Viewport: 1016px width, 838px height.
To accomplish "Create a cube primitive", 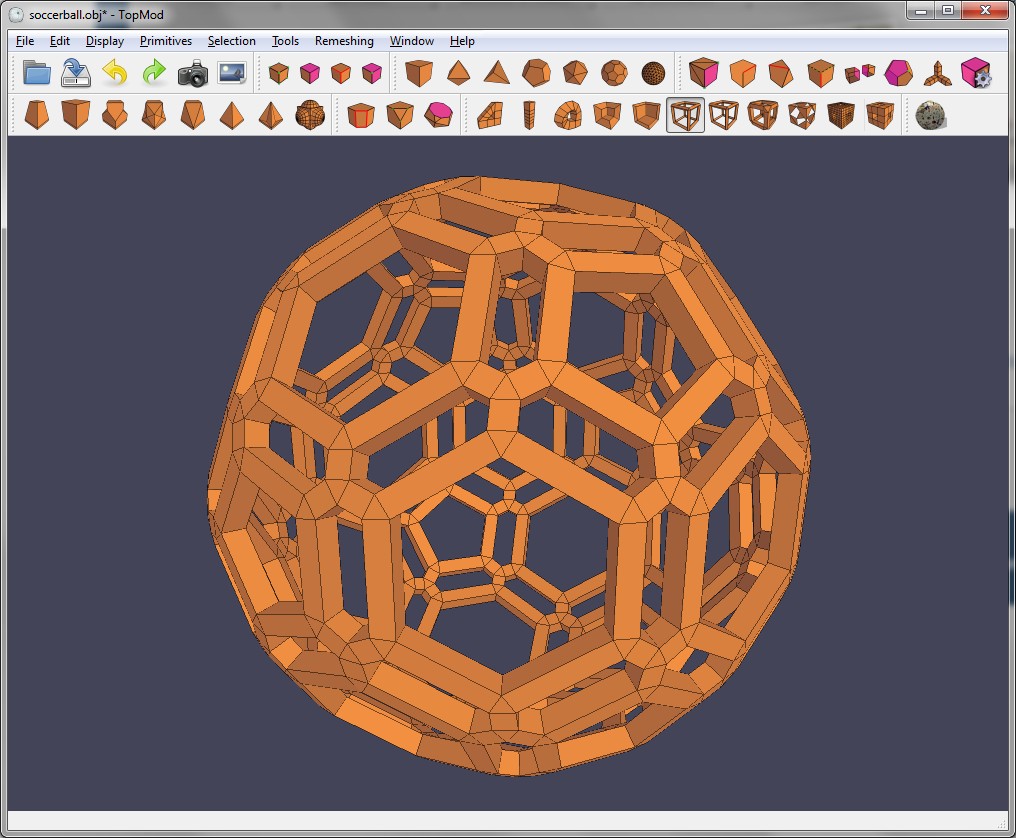I will click(419, 73).
